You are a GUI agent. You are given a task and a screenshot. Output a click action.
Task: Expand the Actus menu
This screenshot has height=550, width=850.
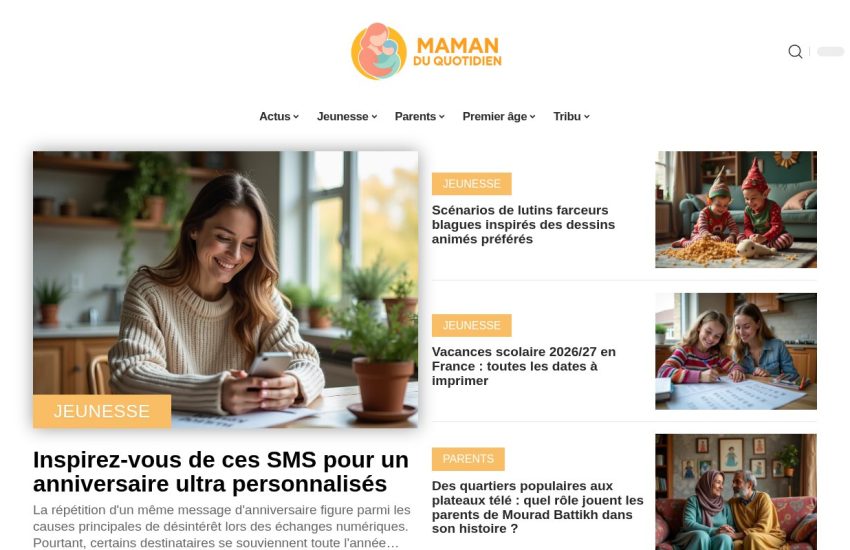(x=279, y=117)
